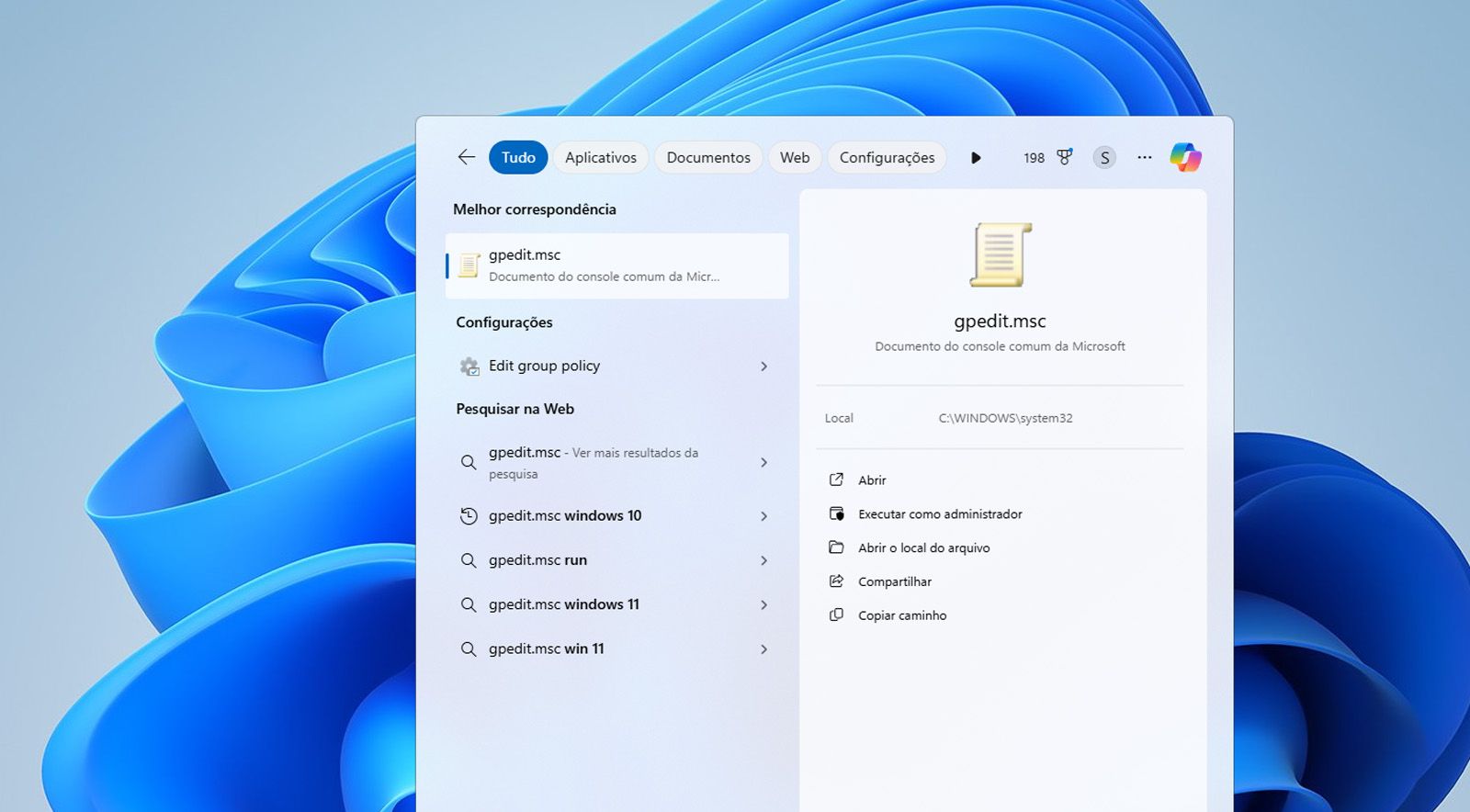
Task: Choose Compartilhar in the details pane
Action: (895, 582)
